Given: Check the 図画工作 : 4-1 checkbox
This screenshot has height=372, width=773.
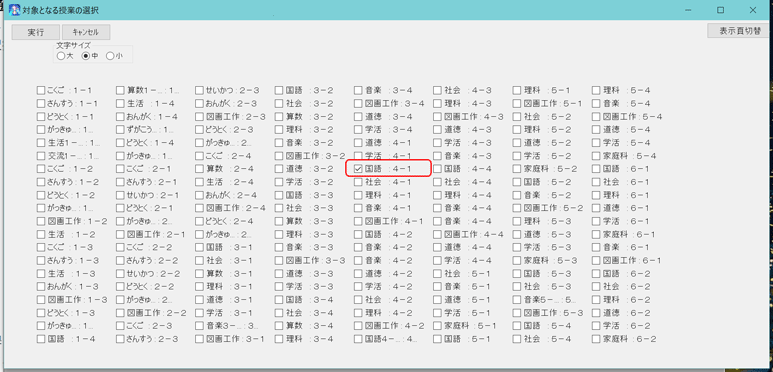Looking at the screenshot, I should (x=358, y=221).
